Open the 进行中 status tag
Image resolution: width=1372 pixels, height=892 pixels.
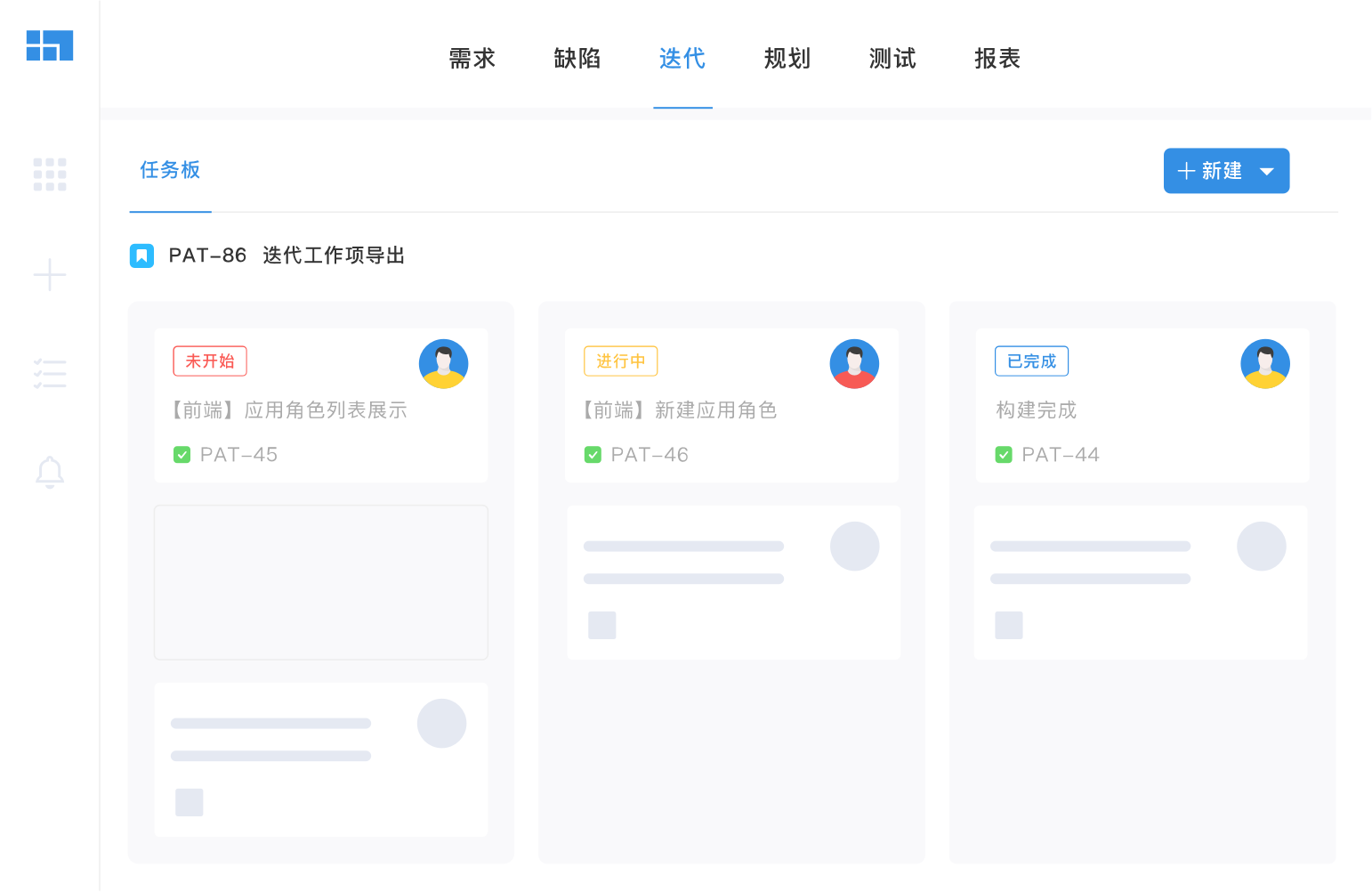[x=620, y=361]
